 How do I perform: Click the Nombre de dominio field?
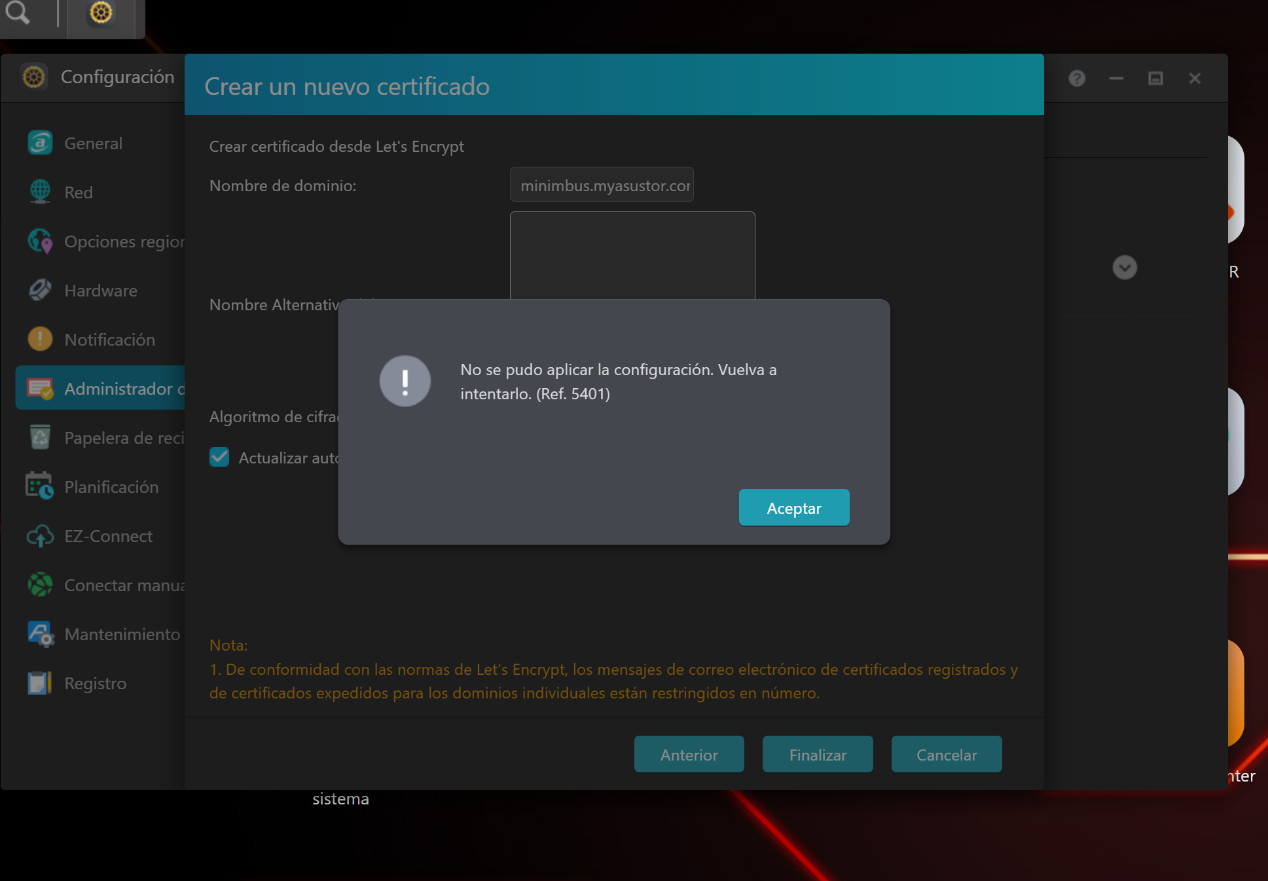tap(601, 185)
